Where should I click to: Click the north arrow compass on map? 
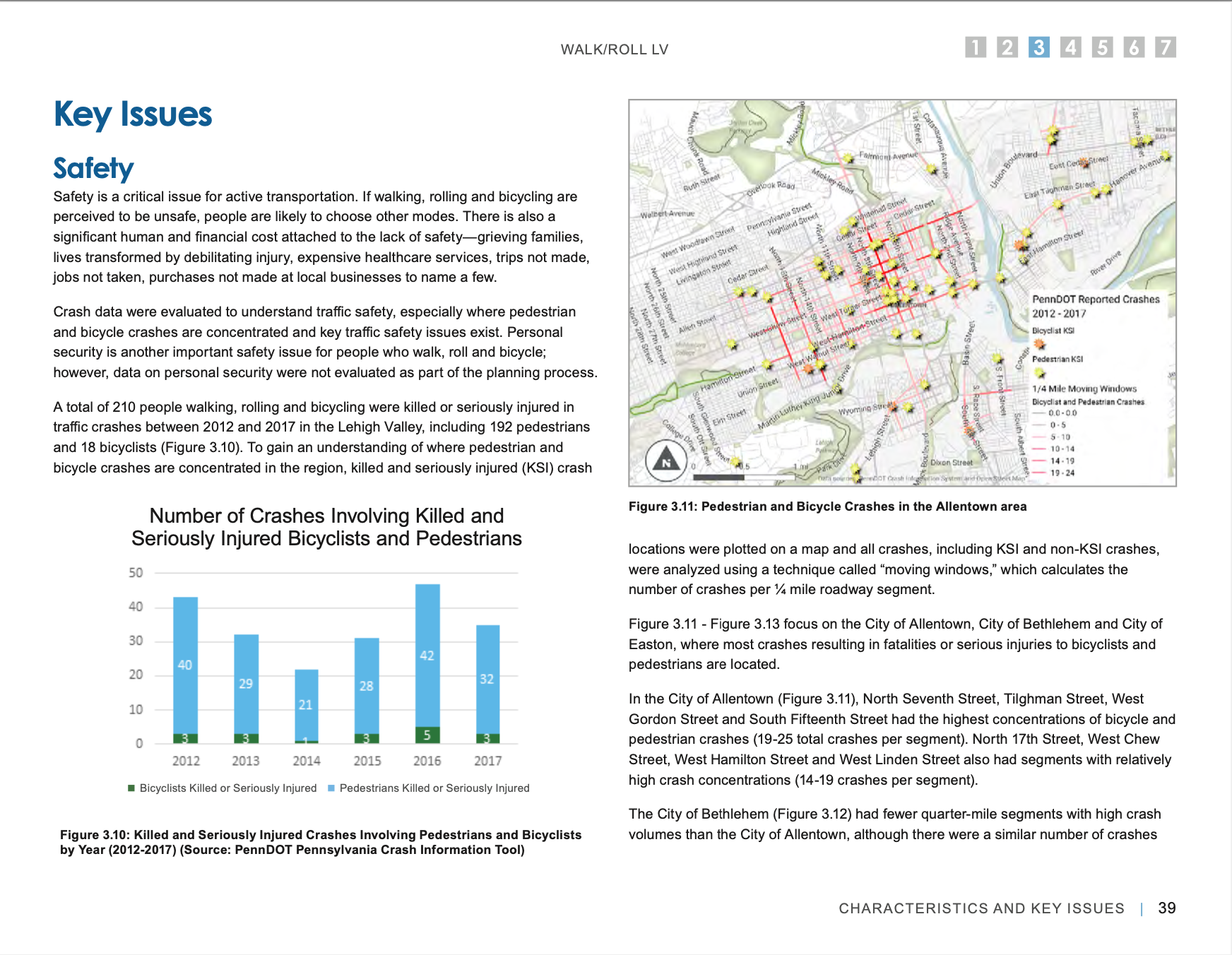click(x=666, y=461)
